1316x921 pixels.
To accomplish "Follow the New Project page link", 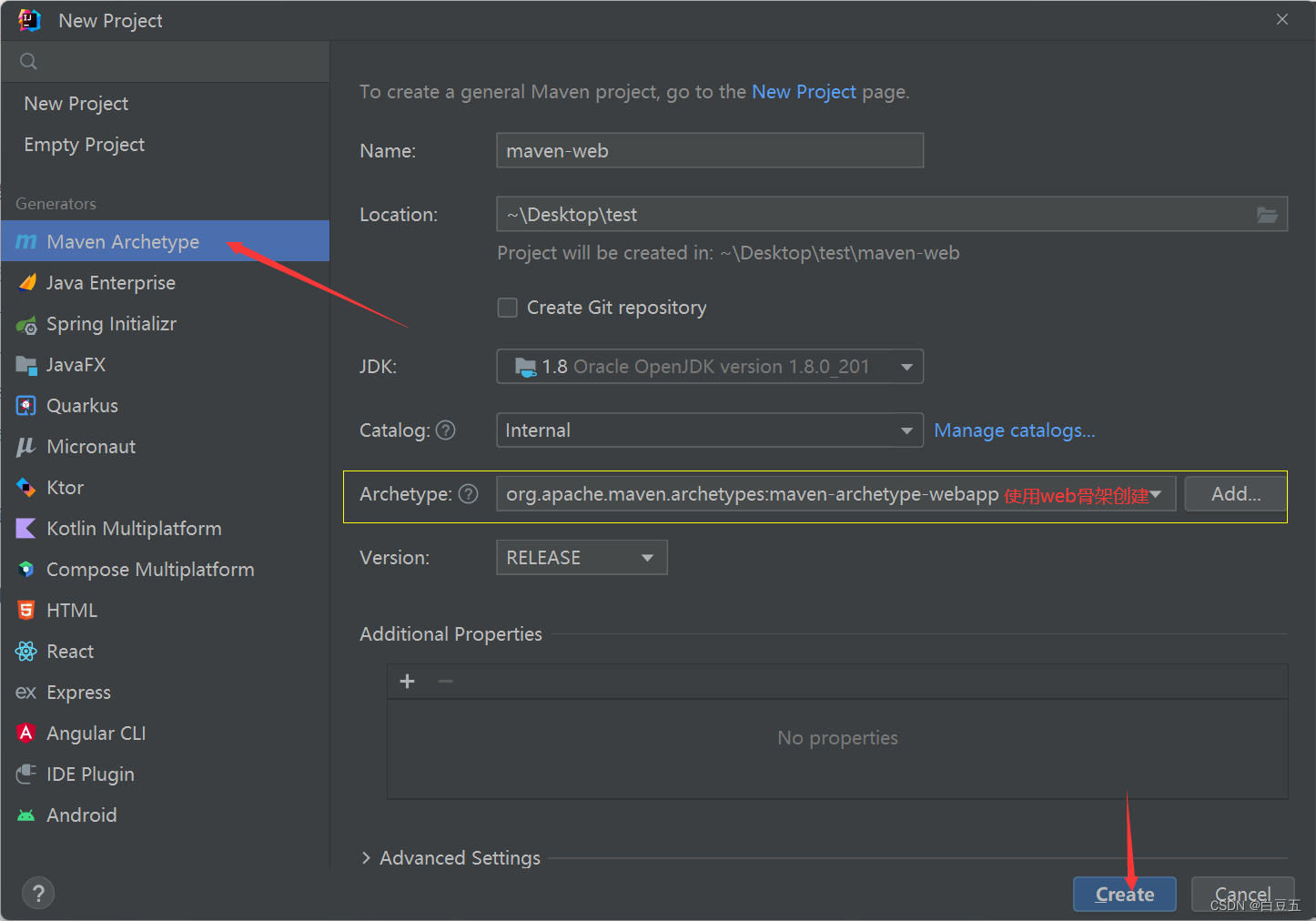I will (804, 92).
